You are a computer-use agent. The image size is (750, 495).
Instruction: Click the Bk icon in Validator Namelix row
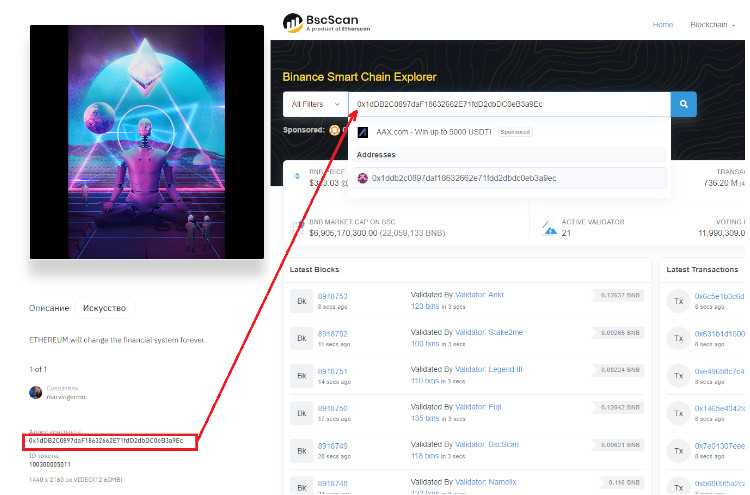click(x=302, y=487)
